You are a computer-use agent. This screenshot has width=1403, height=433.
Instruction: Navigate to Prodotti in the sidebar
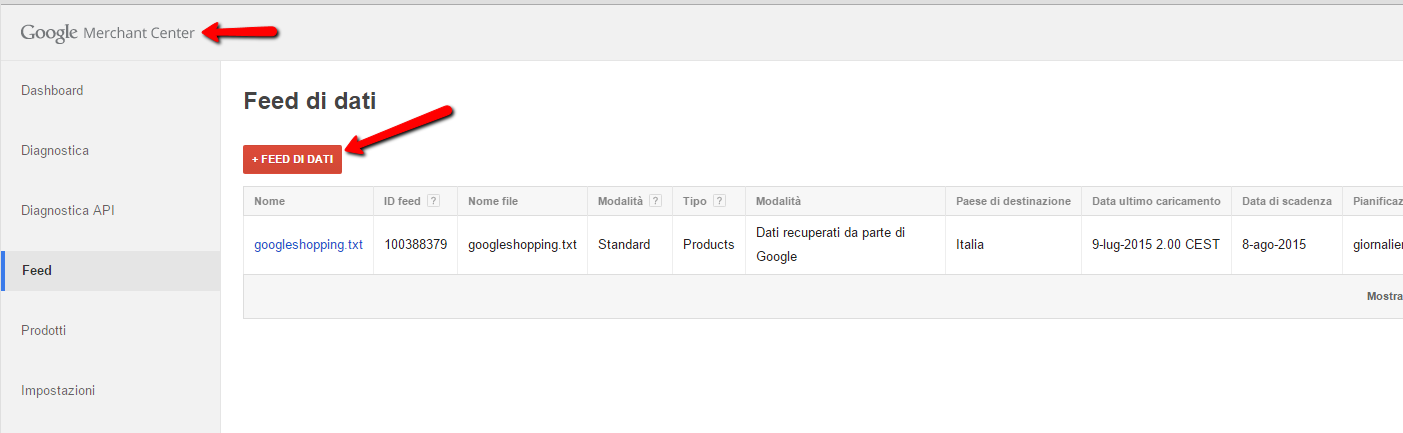[43, 330]
